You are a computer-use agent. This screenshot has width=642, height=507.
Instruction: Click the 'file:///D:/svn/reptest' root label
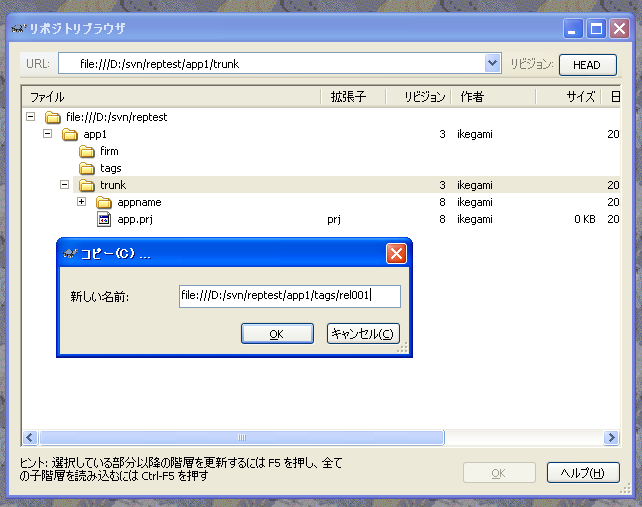[117, 118]
